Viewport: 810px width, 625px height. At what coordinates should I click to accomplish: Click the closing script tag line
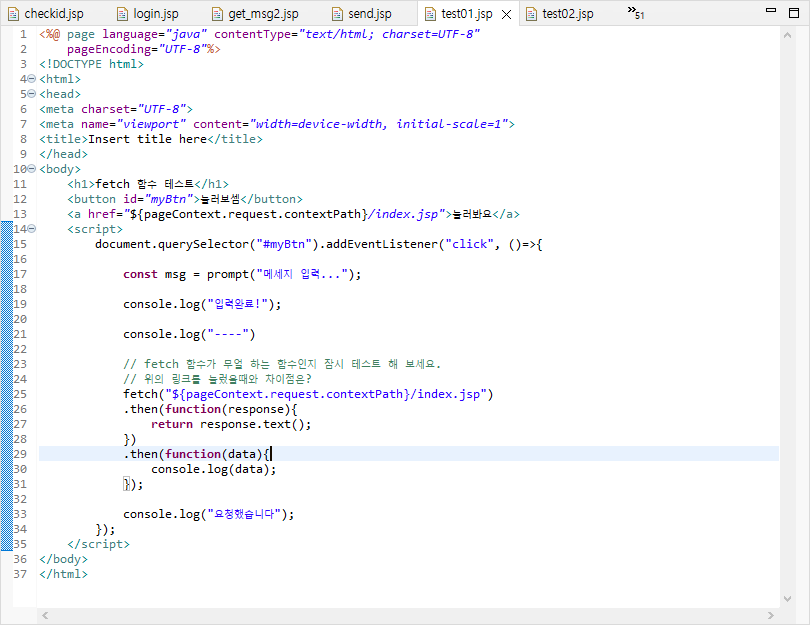pos(98,544)
